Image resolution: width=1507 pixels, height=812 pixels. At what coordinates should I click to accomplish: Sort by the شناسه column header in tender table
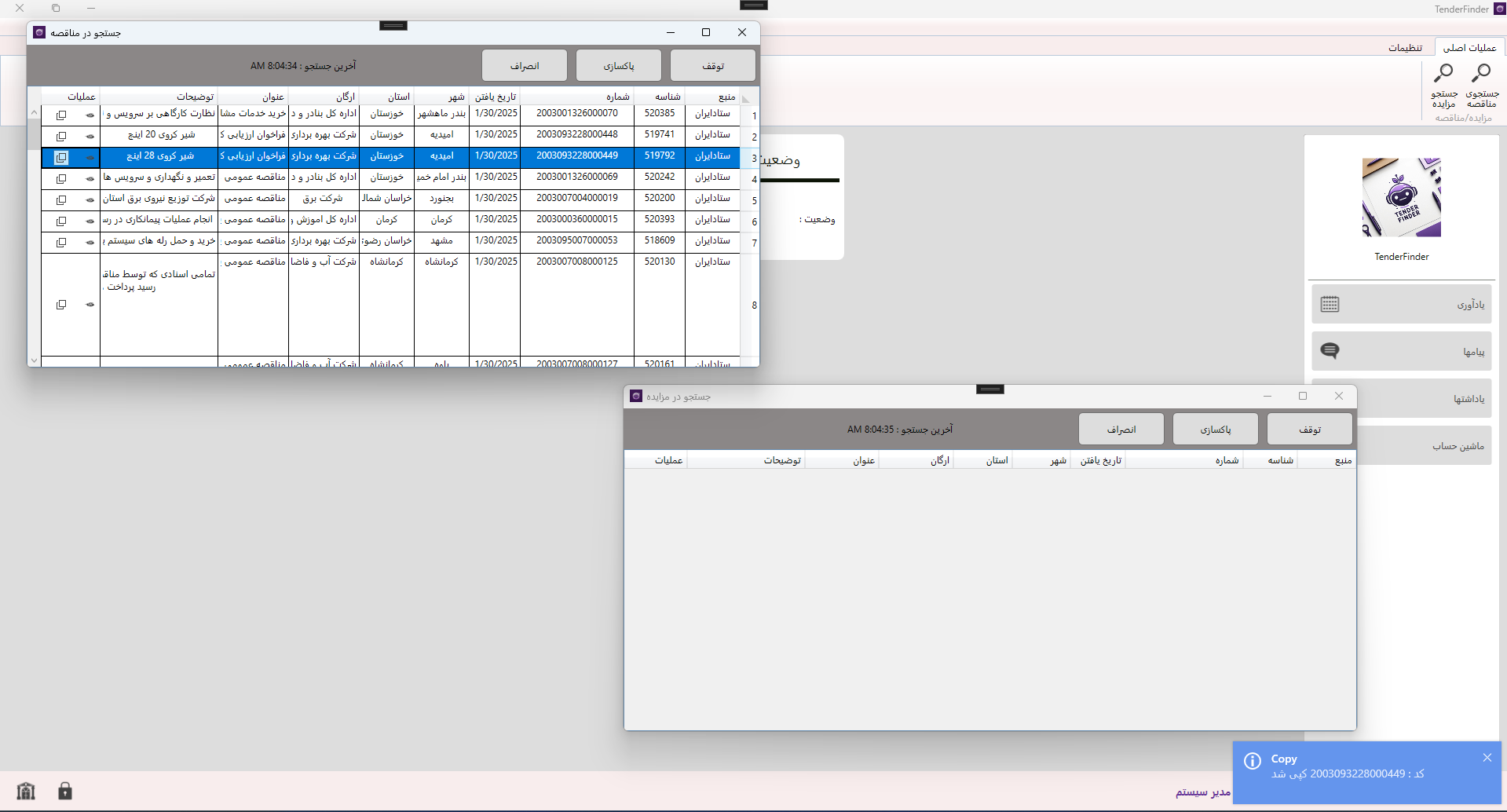pos(660,97)
